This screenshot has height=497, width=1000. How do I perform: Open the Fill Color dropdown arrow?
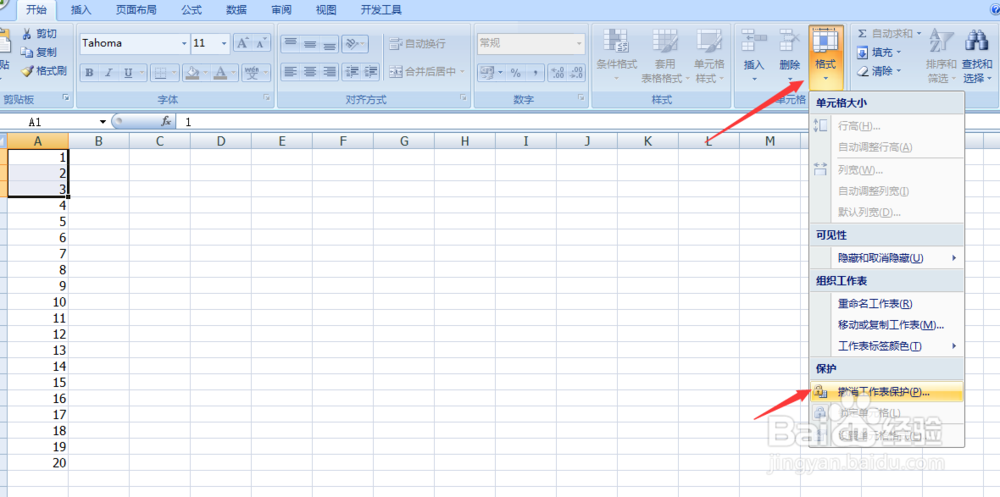tap(205, 73)
